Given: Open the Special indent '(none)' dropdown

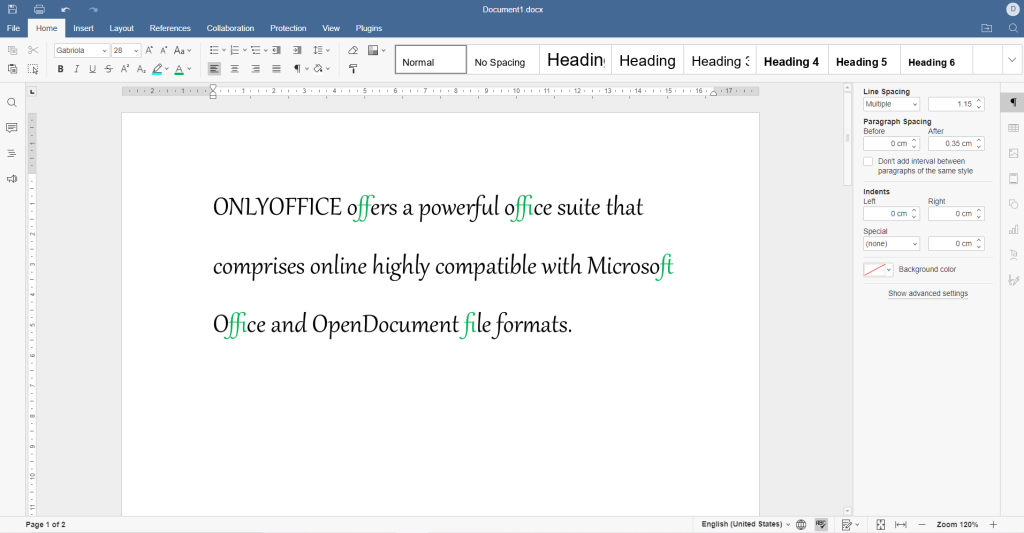Looking at the screenshot, I should point(891,244).
